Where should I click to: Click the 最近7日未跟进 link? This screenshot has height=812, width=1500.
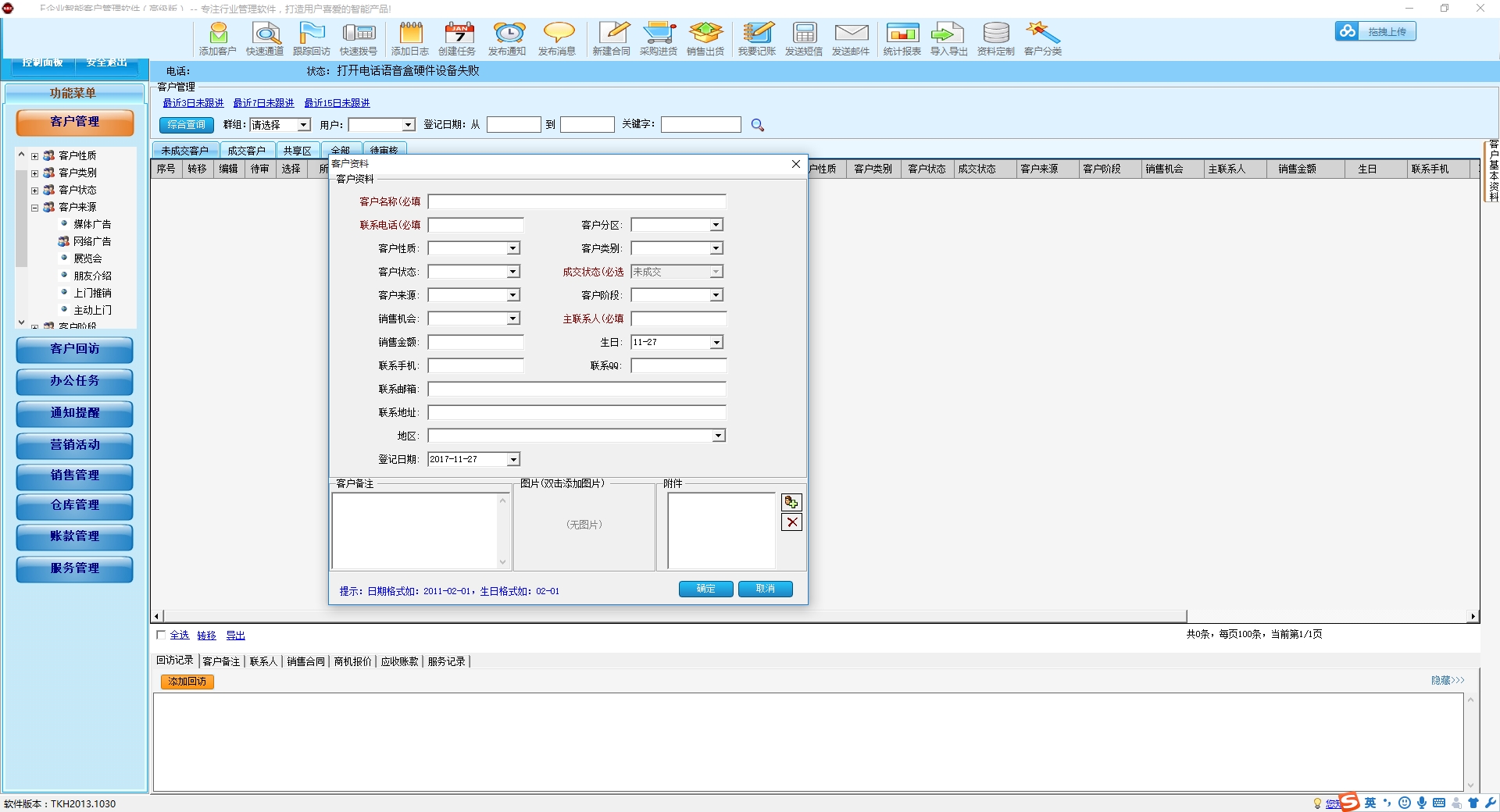pos(263,103)
